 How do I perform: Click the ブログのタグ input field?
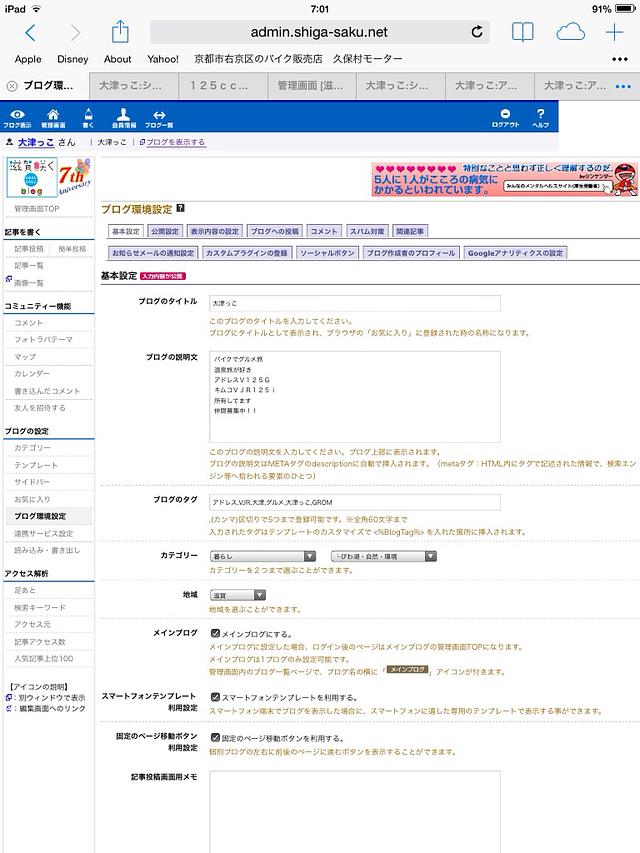354,502
